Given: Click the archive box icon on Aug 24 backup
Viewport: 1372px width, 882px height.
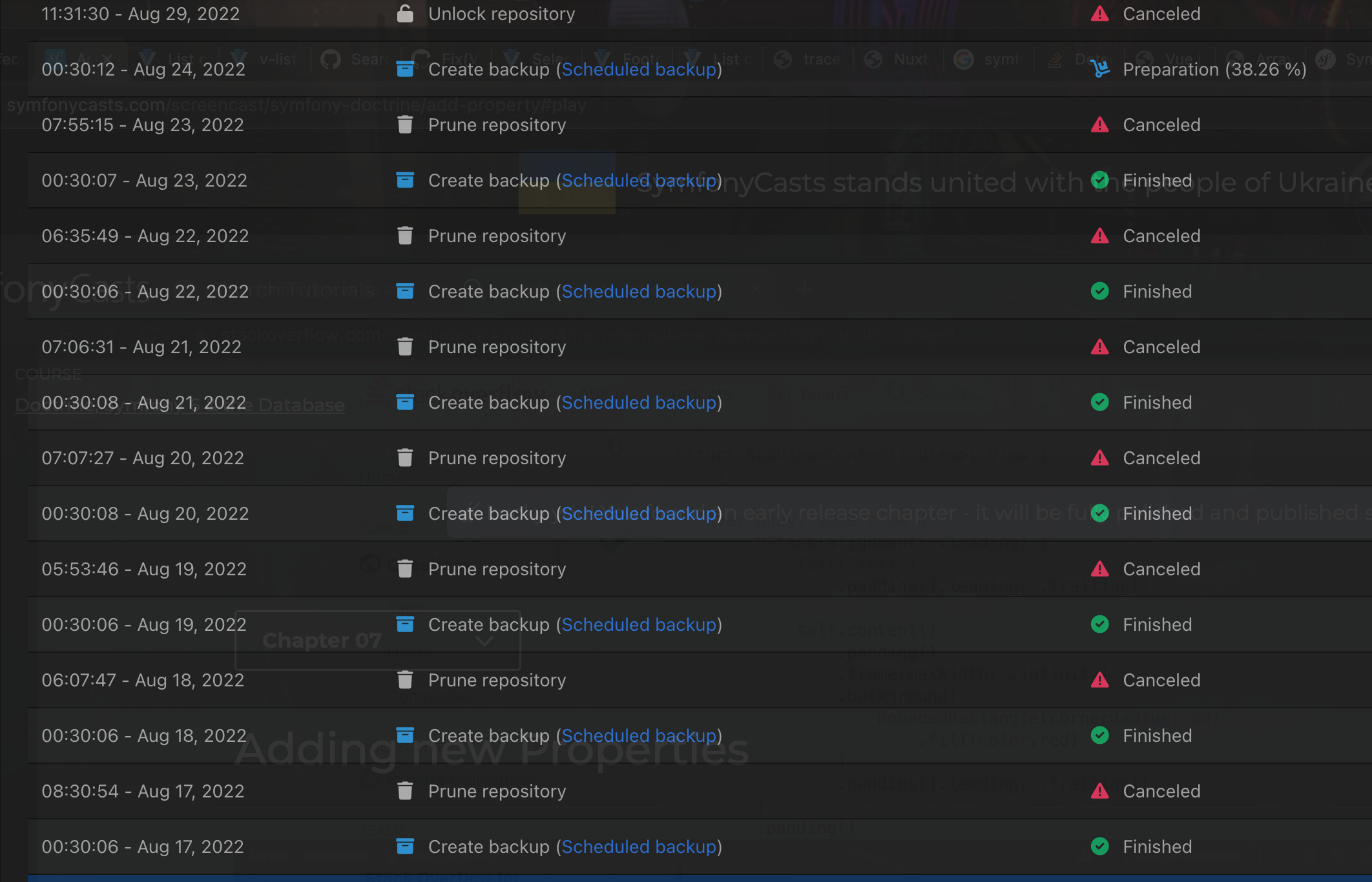Looking at the screenshot, I should [x=405, y=69].
